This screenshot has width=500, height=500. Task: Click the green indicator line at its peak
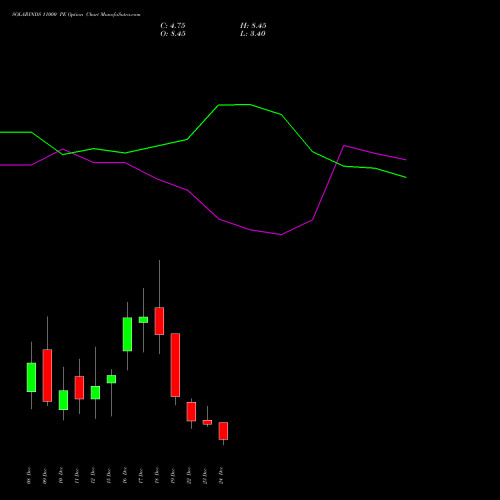pyautogui.click(x=250, y=105)
